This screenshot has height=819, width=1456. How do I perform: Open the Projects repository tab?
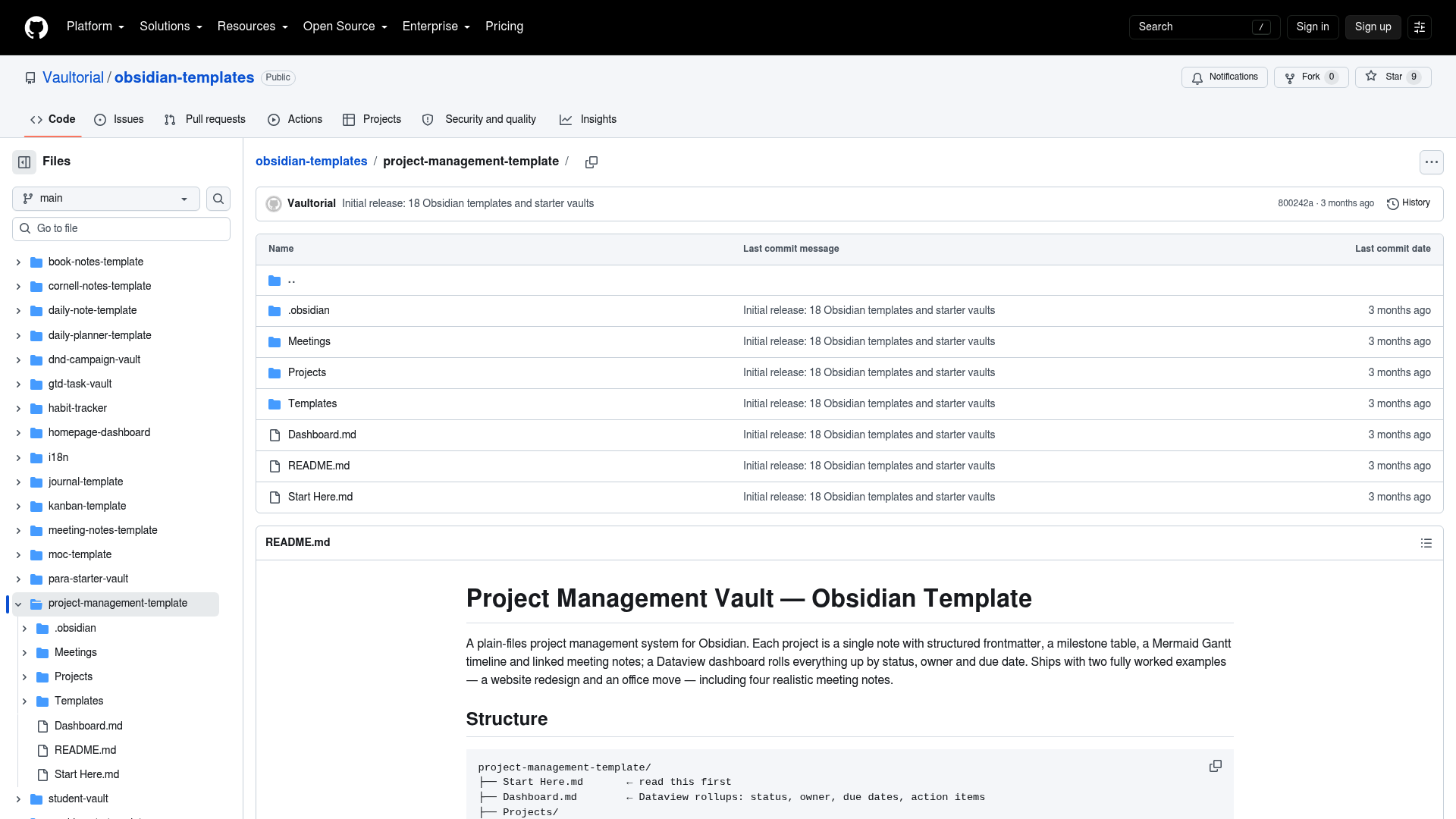pos(372,120)
